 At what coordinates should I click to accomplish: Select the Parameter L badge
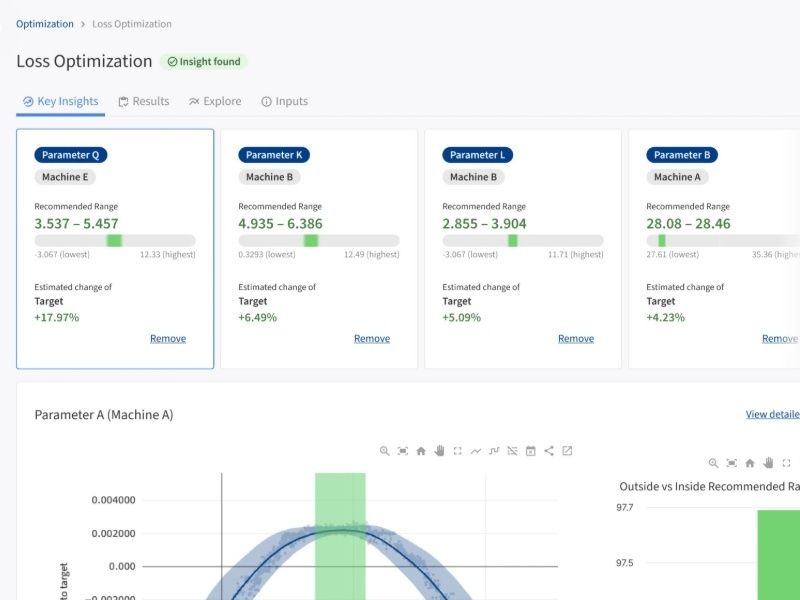click(478, 155)
